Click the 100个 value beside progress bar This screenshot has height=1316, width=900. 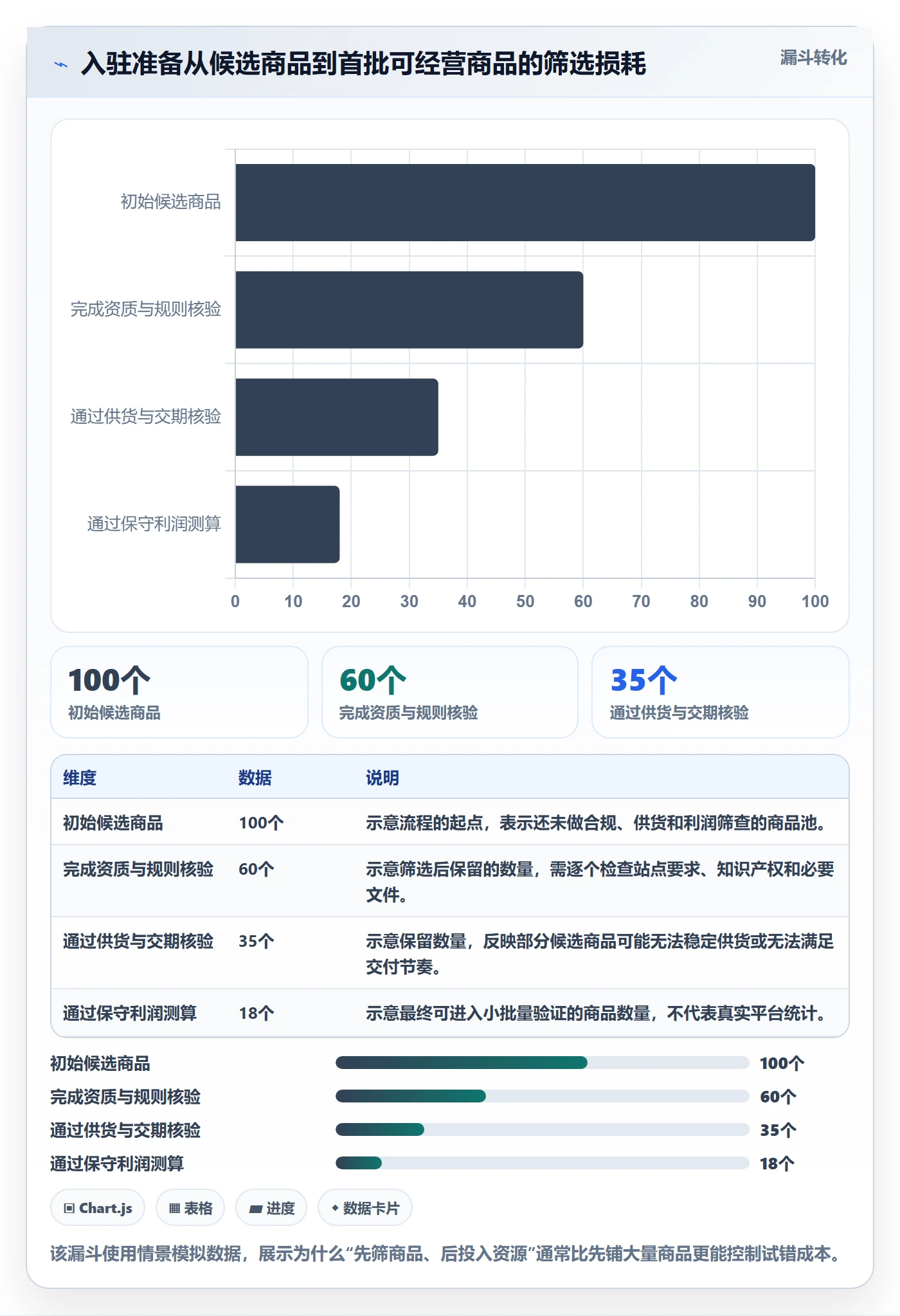(x=782, y=1063)
